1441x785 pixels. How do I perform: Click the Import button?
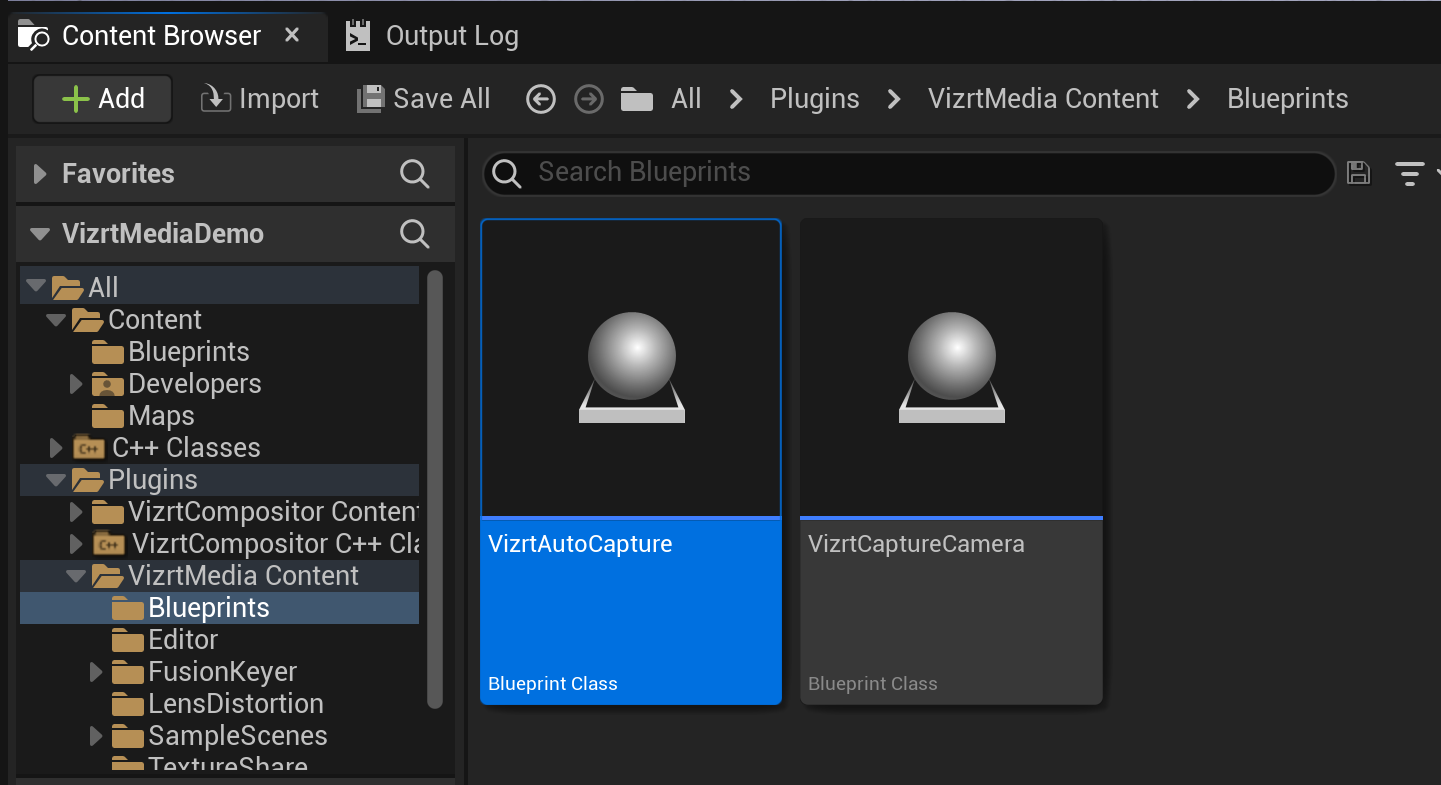pyautogui.click(x=260, y=99)
